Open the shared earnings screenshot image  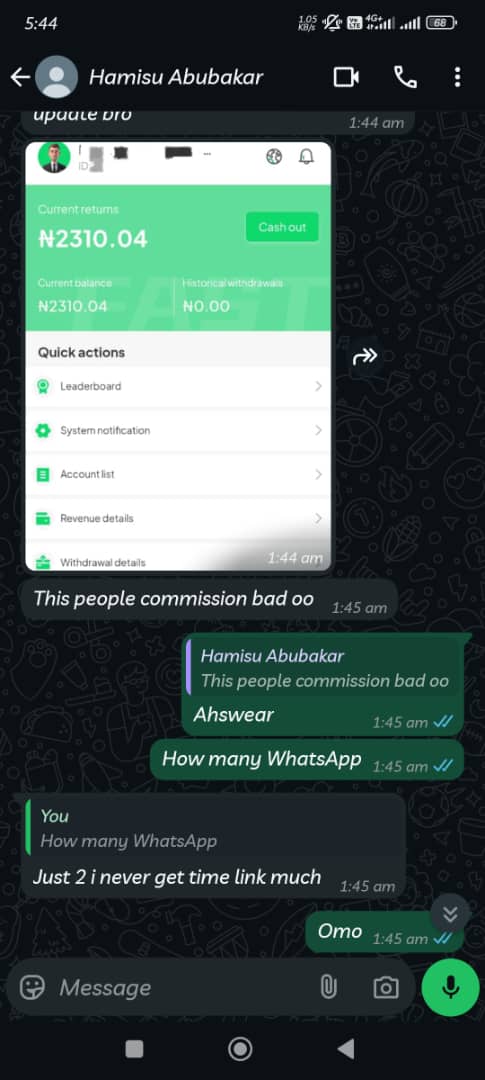tap(178, 356)
